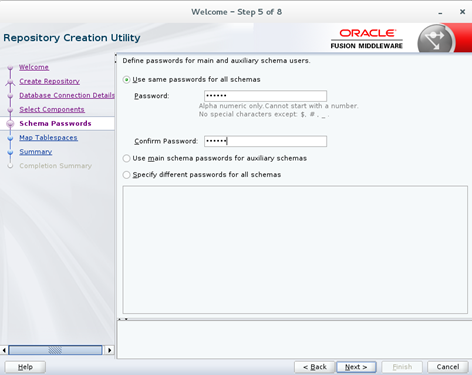Proceed with the Next button

tap(356, 367)
